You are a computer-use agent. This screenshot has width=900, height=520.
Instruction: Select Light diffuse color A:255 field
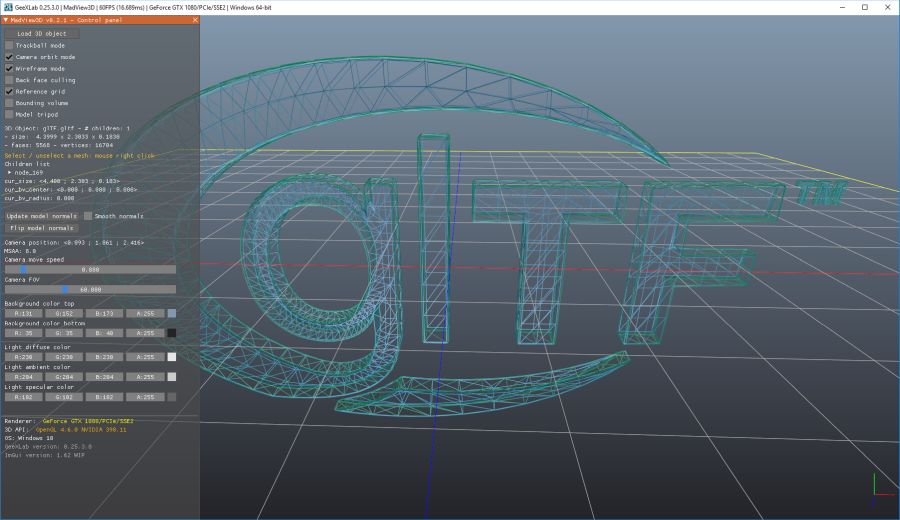tap(145, 357)
